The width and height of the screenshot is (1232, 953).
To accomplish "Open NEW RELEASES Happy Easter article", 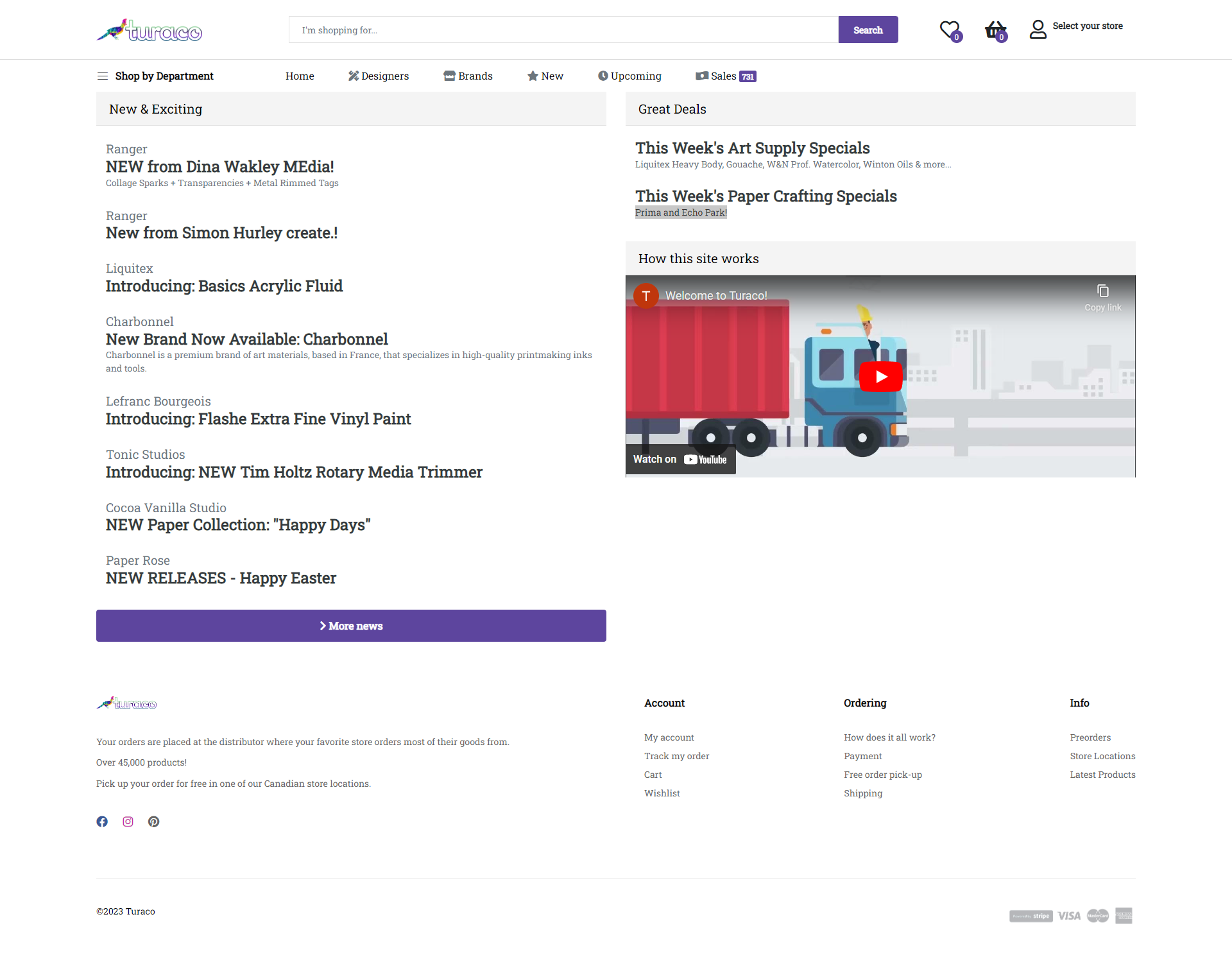I will [x=221, y=578].
